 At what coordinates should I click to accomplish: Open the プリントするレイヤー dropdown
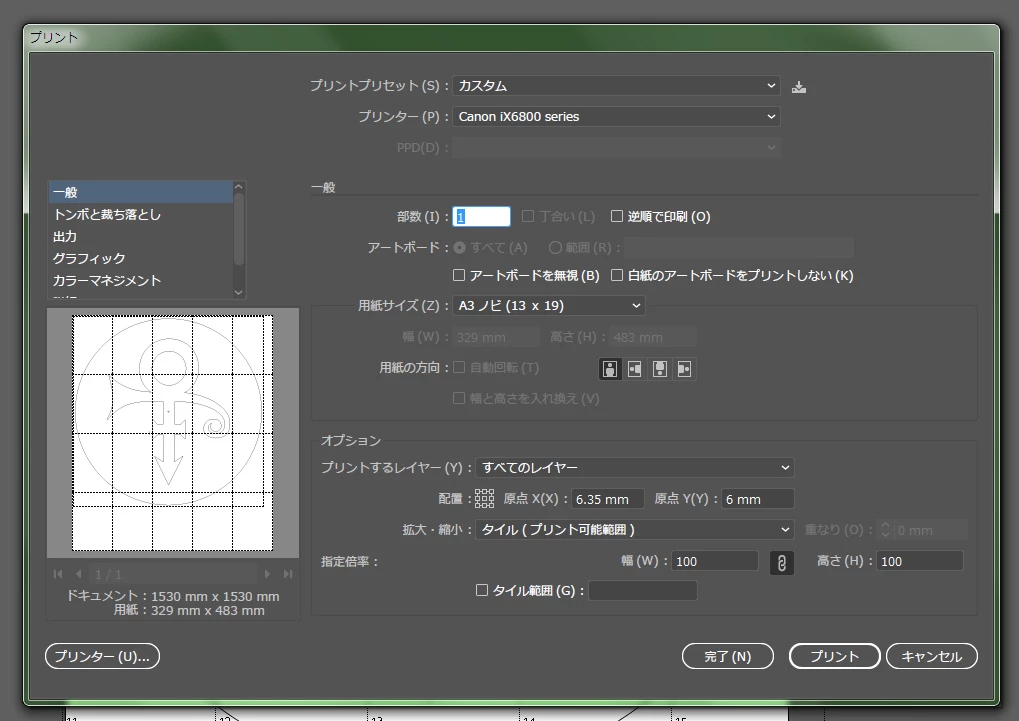(x=635, y=467)
